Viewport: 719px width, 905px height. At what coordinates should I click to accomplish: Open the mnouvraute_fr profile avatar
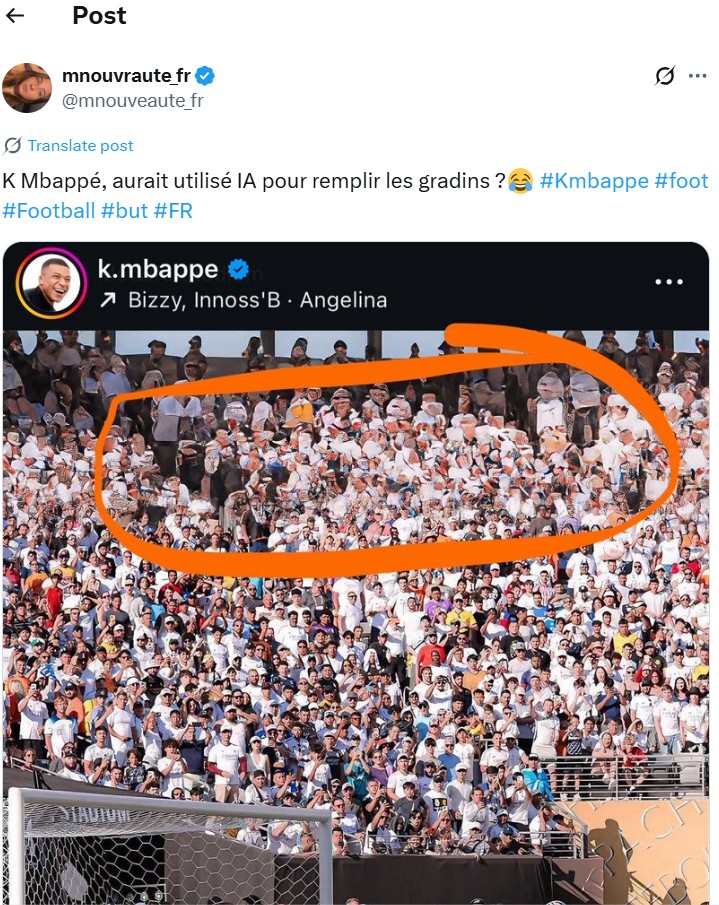tap(27, 88)
